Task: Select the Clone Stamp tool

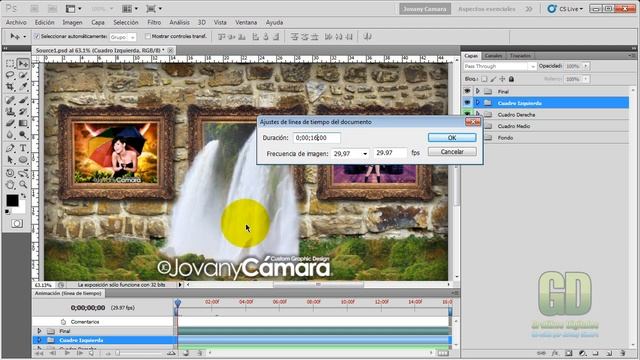Action: (10, 111)
